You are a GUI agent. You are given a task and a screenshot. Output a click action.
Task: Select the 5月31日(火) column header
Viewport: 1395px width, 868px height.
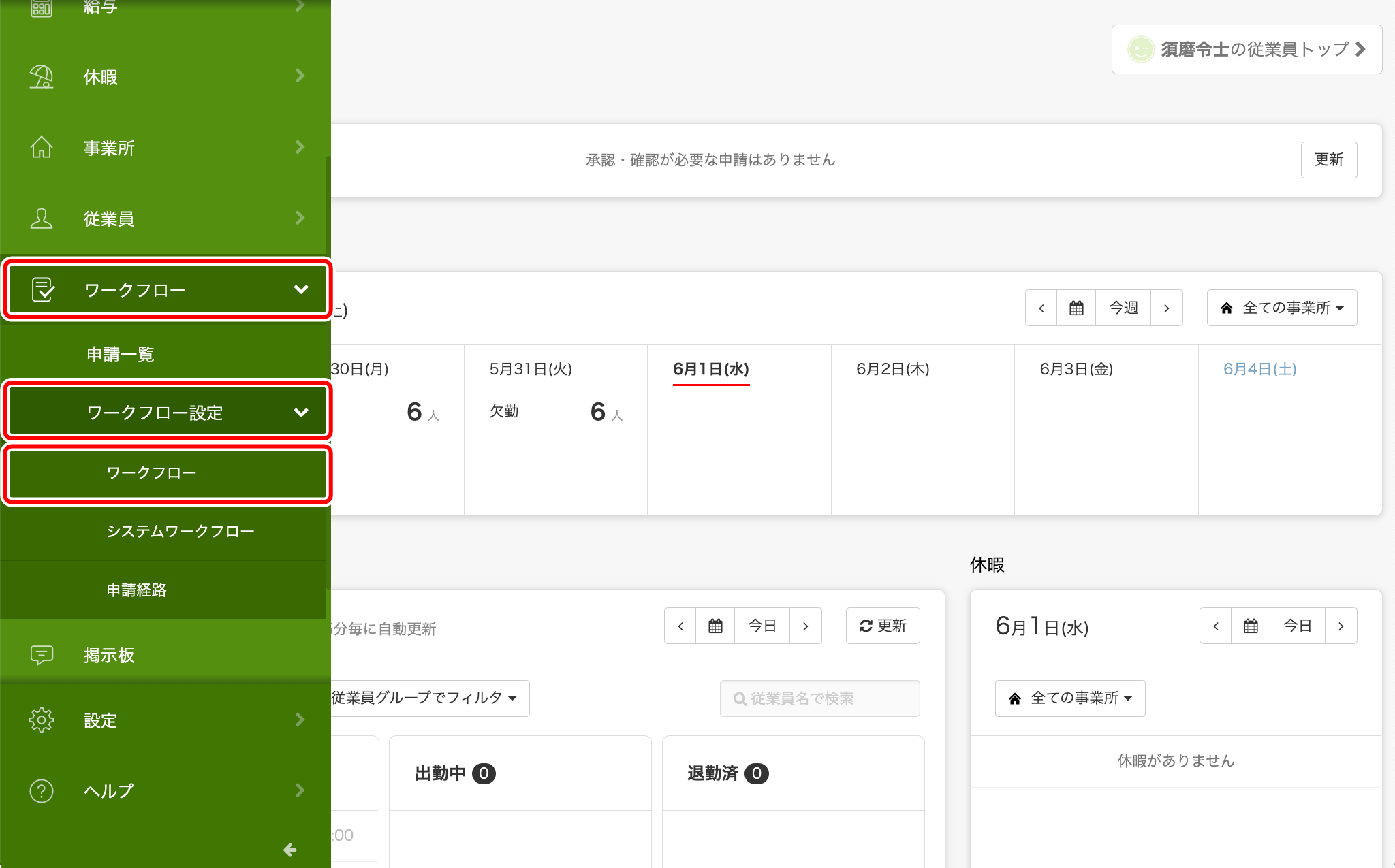tap(531, 369)
